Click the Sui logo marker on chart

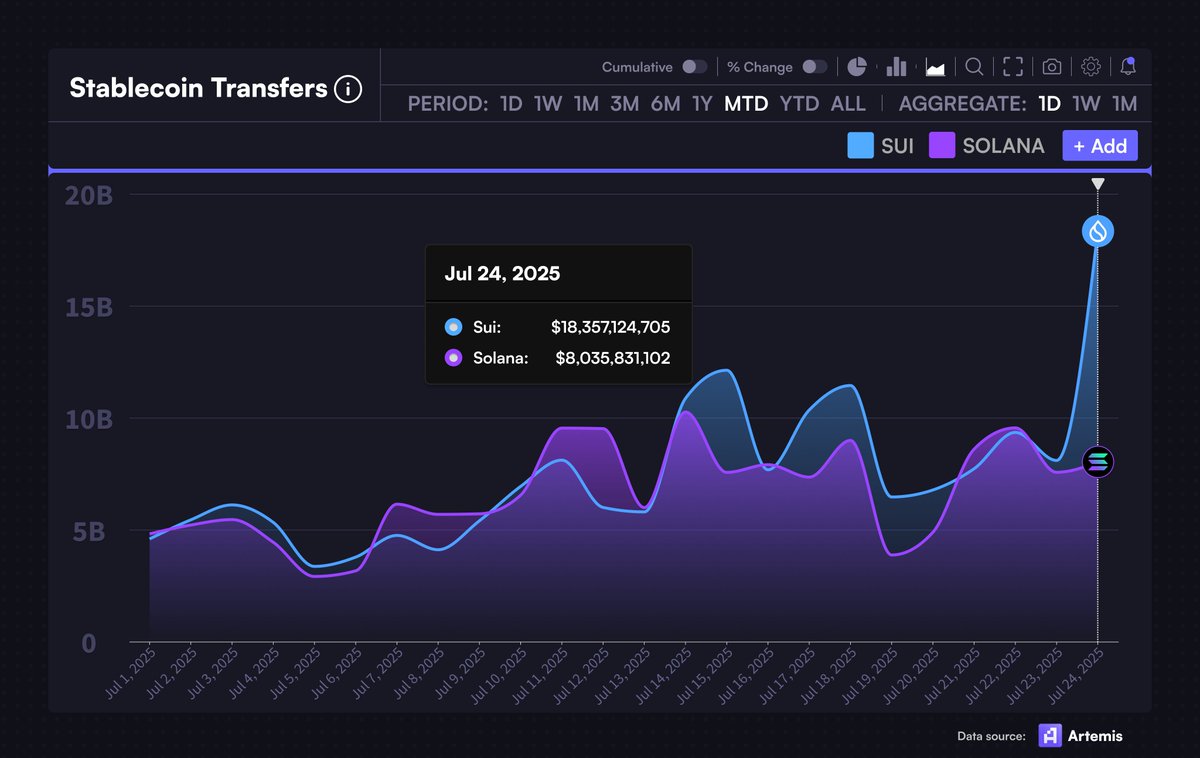click(1098, 232)
